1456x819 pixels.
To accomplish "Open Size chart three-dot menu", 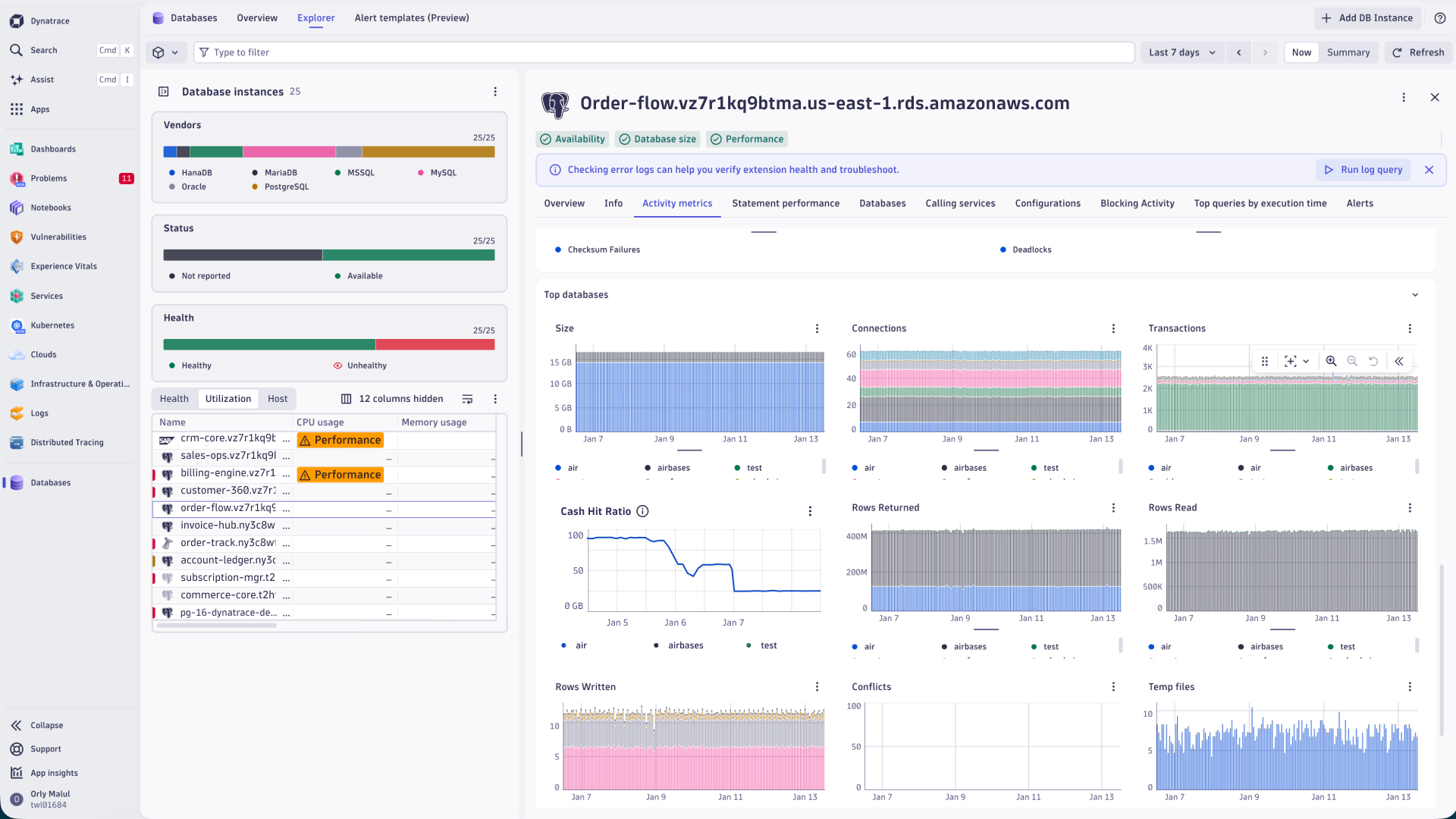I will (x=817, y=328).
